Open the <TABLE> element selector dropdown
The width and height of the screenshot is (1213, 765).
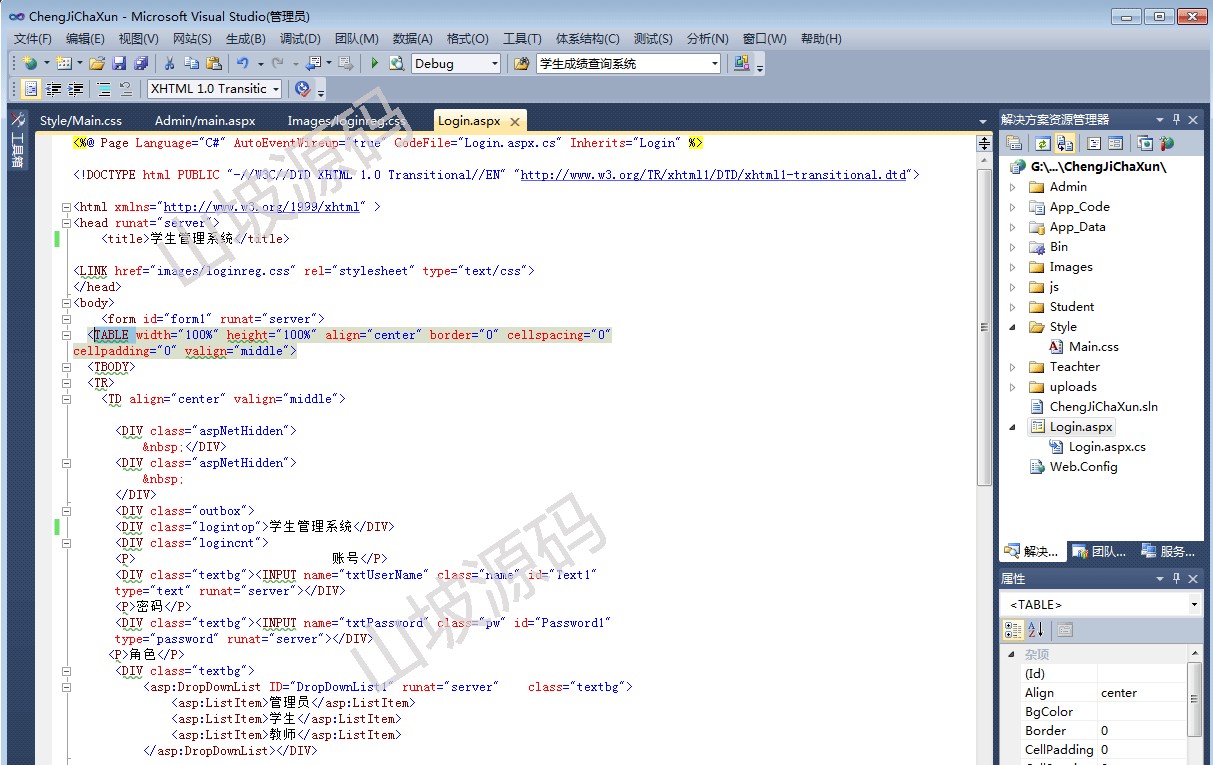pyautogui.click(x=1194, y=605)
